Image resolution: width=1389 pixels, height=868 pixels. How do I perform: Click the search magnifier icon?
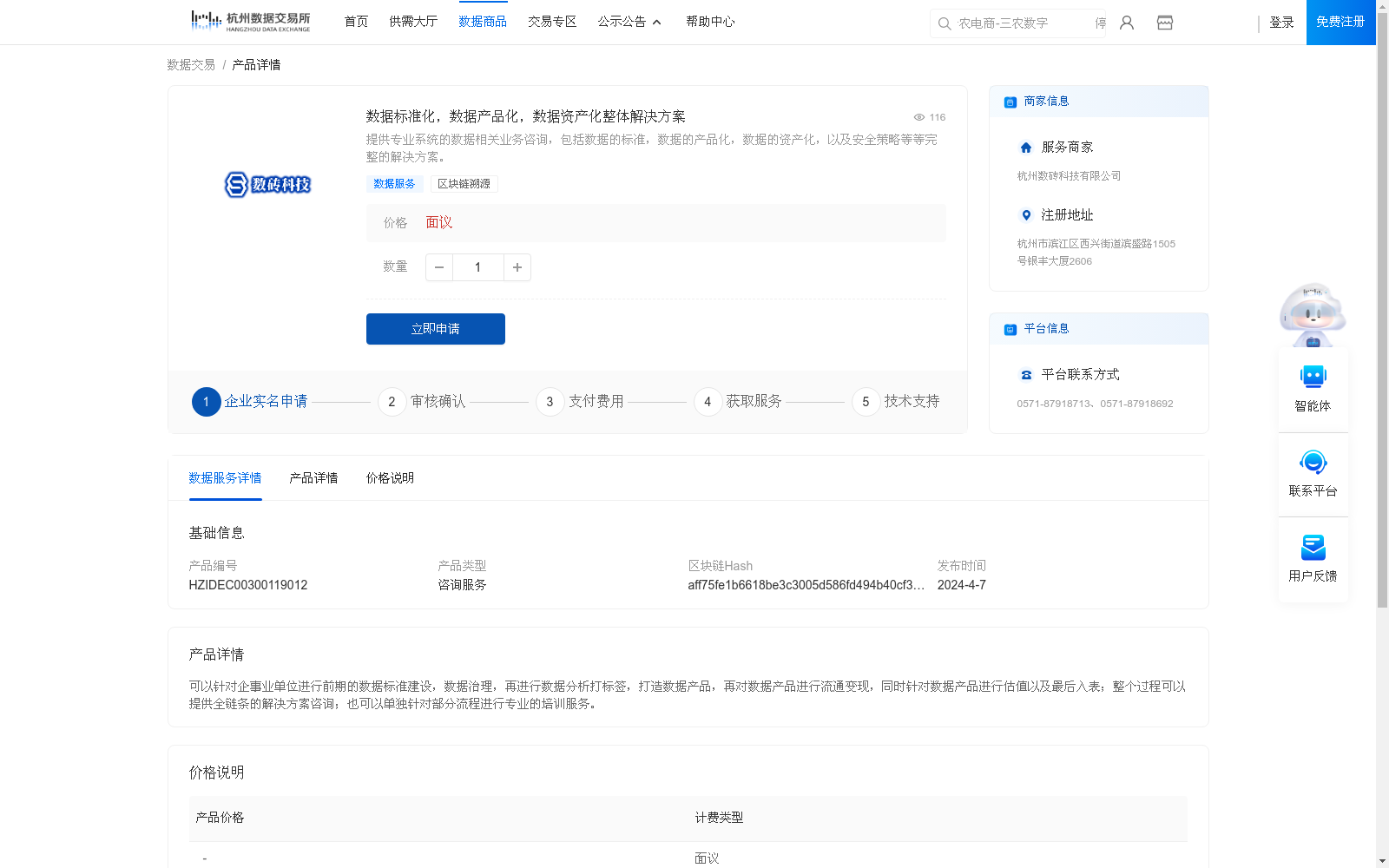(x=945, y=23)
